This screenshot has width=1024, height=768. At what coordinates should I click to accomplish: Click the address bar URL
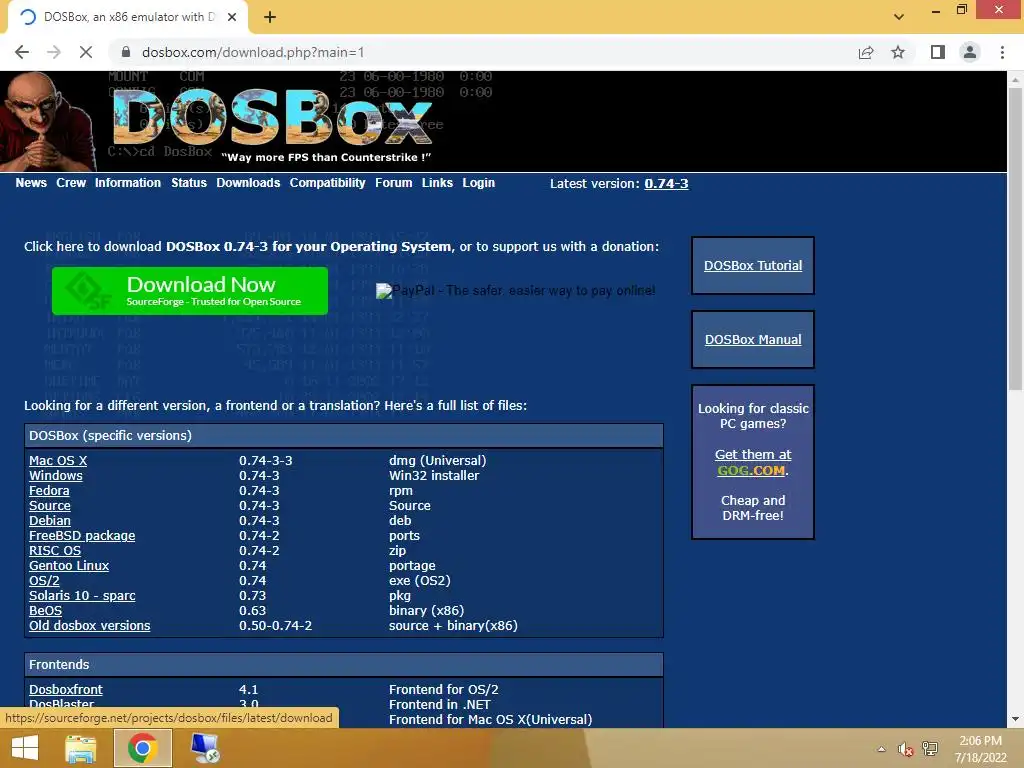(253, 52)
